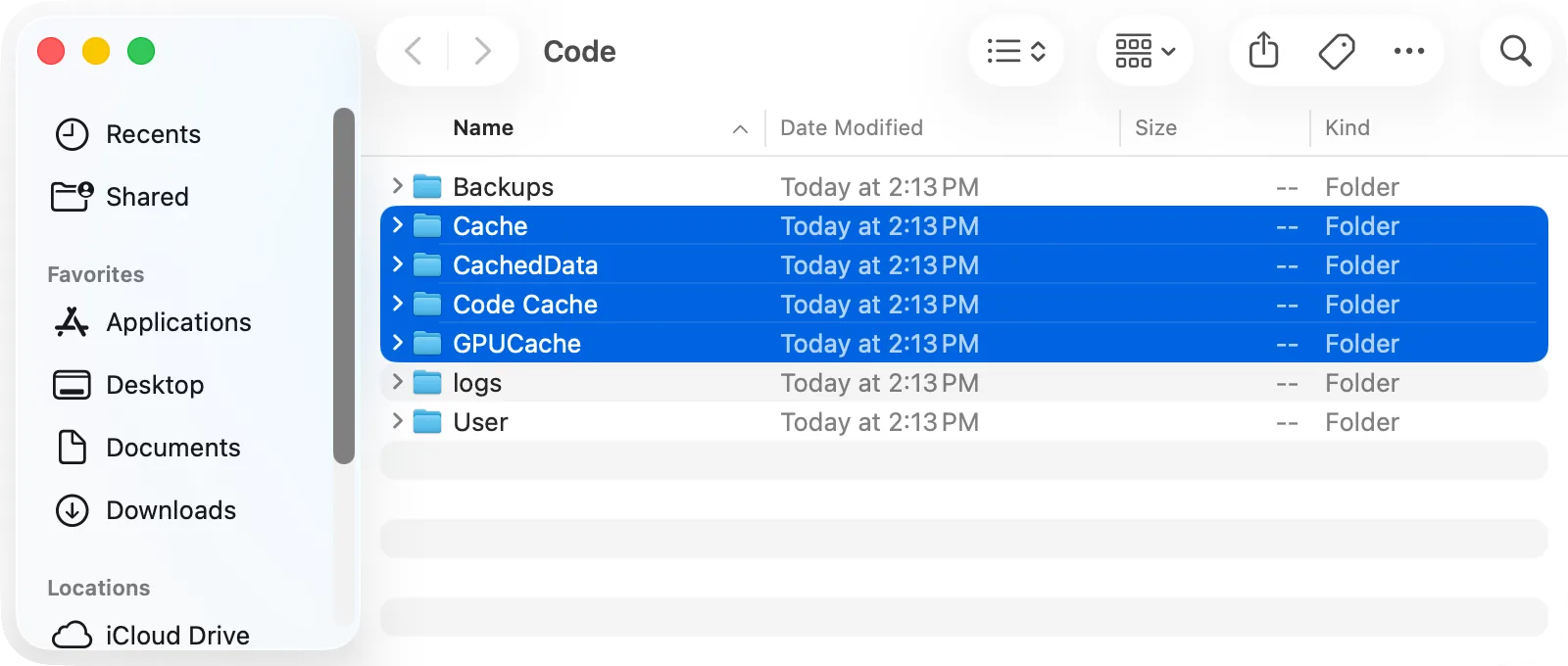1568x666 pixels.
Task: Open the list view options selector
Action: (x=1016, y=51)
